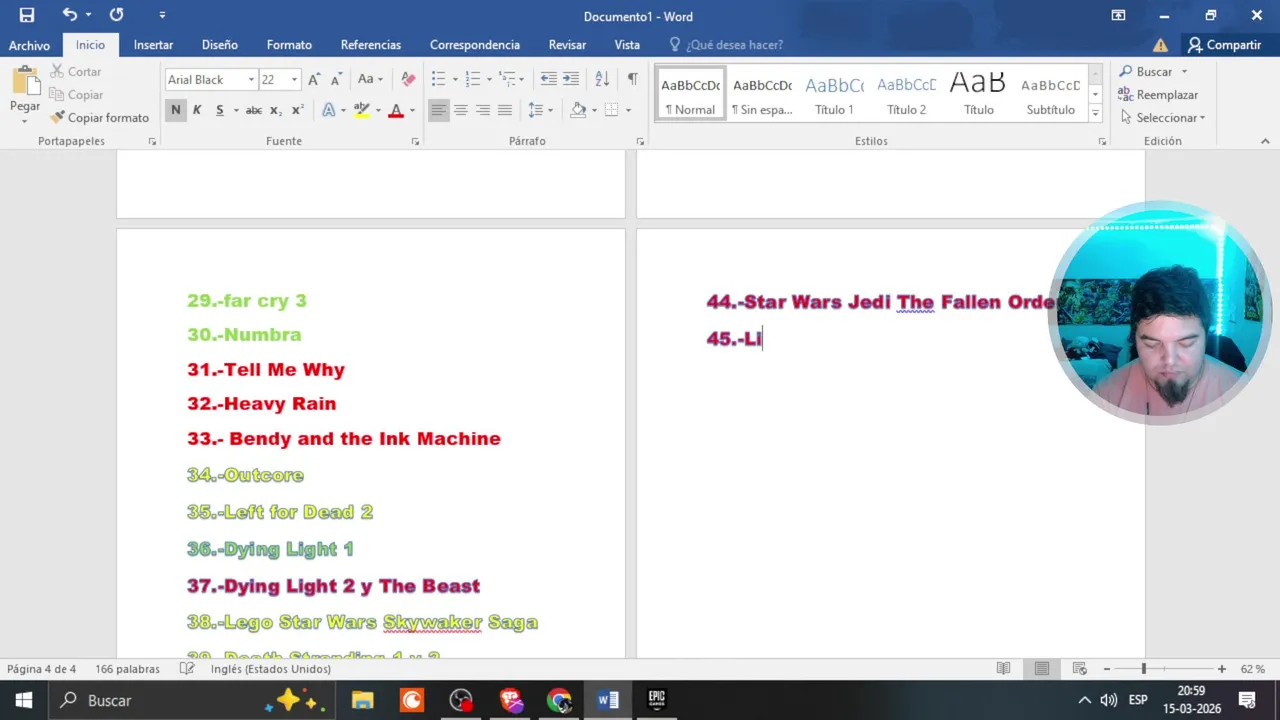Redo the last action
The height and width of the screenshot is (720, 1280).
click(116, 15)
